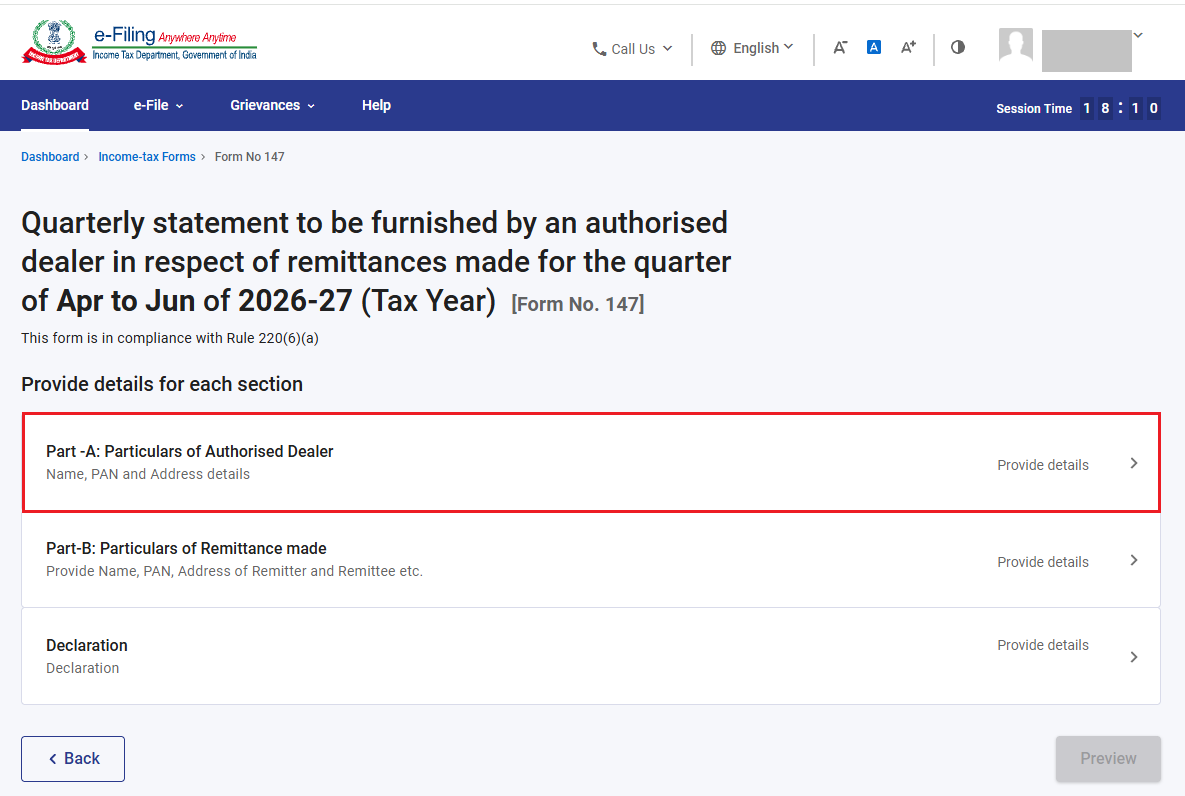Viewport: 1185px width, 796px height.
Task: Go to the Dashboard tab in navbar
Action: click(x=55, y=105)
